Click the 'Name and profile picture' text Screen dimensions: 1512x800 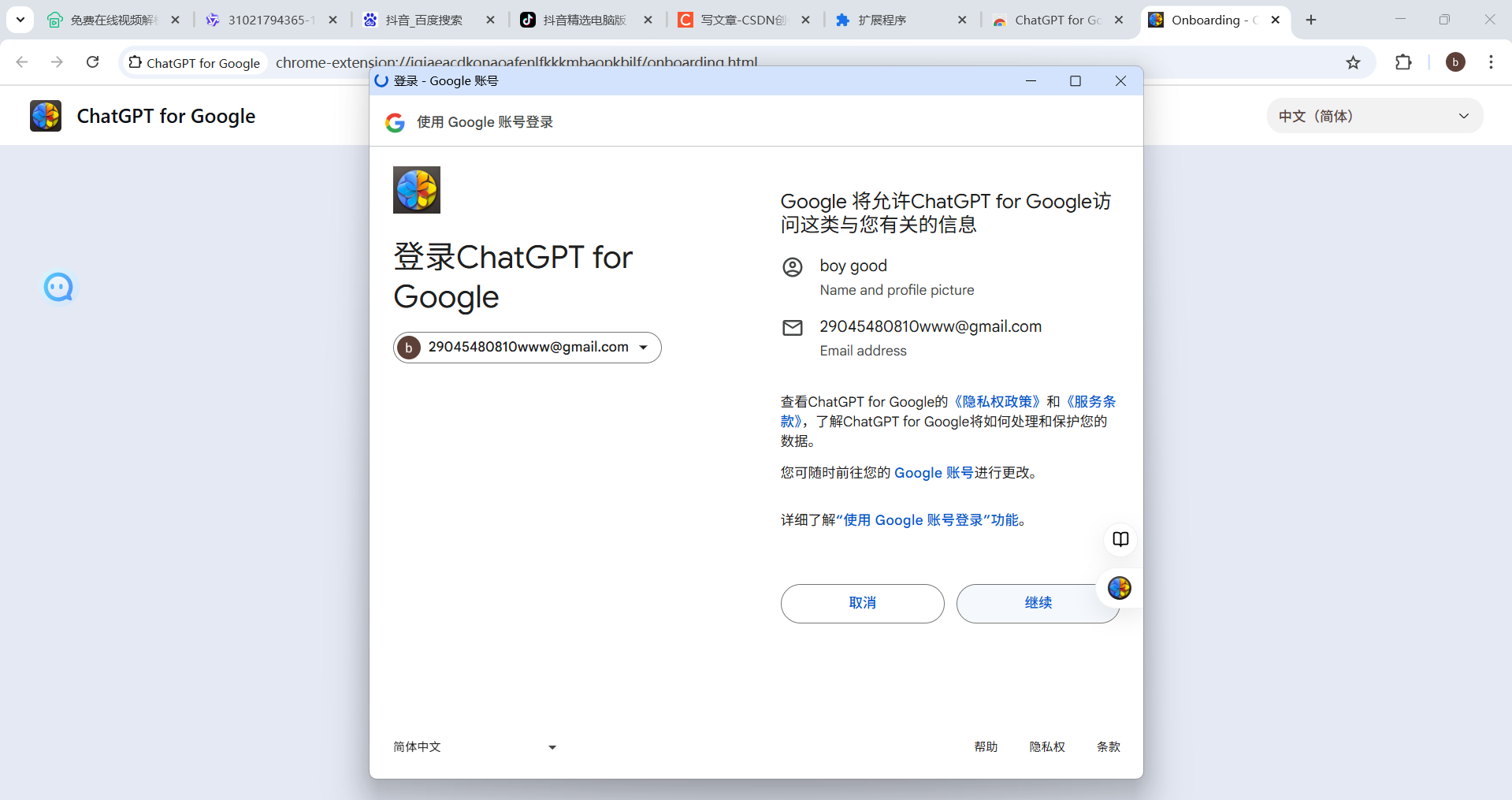pos(897,290)
